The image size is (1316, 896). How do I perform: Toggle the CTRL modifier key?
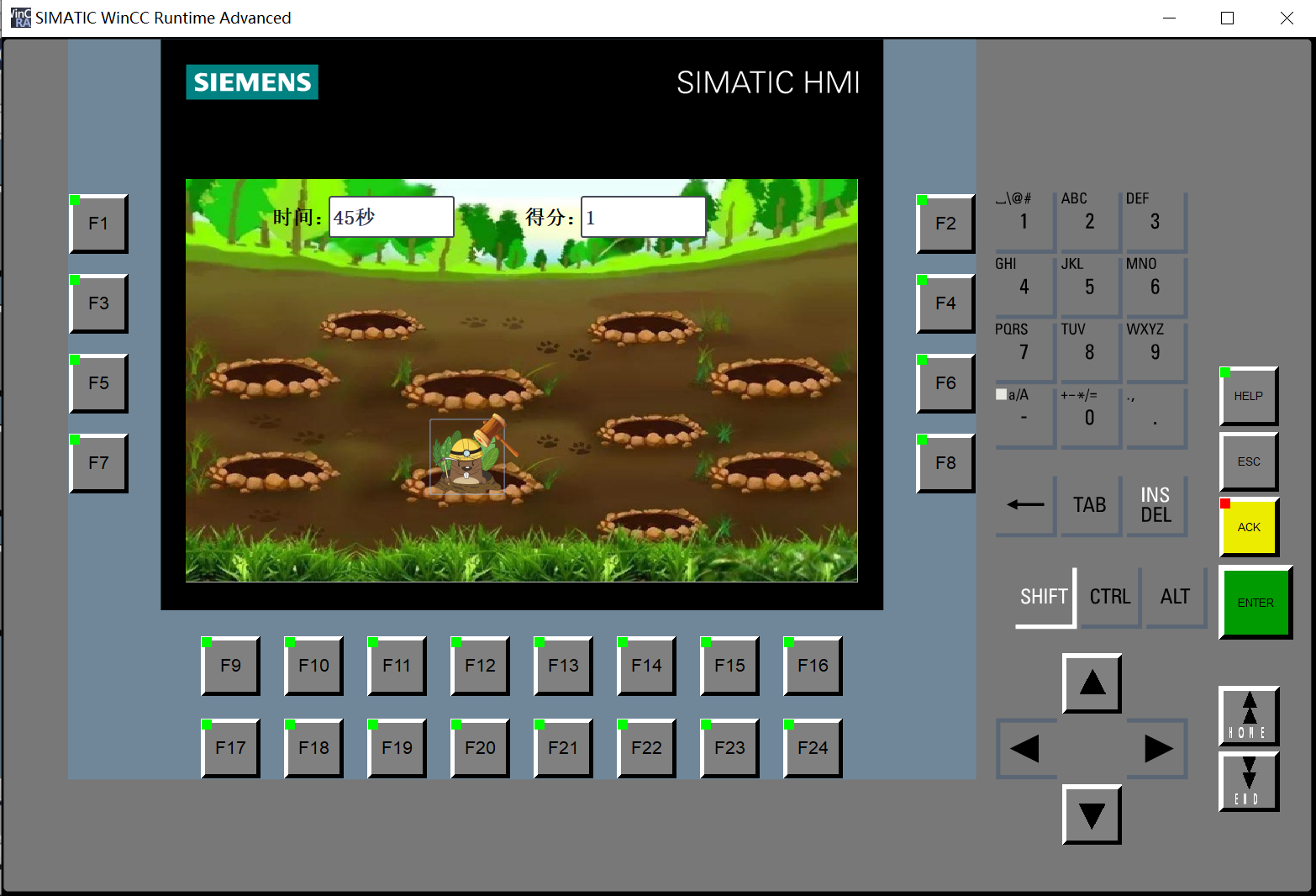(x=1109, y=597)
